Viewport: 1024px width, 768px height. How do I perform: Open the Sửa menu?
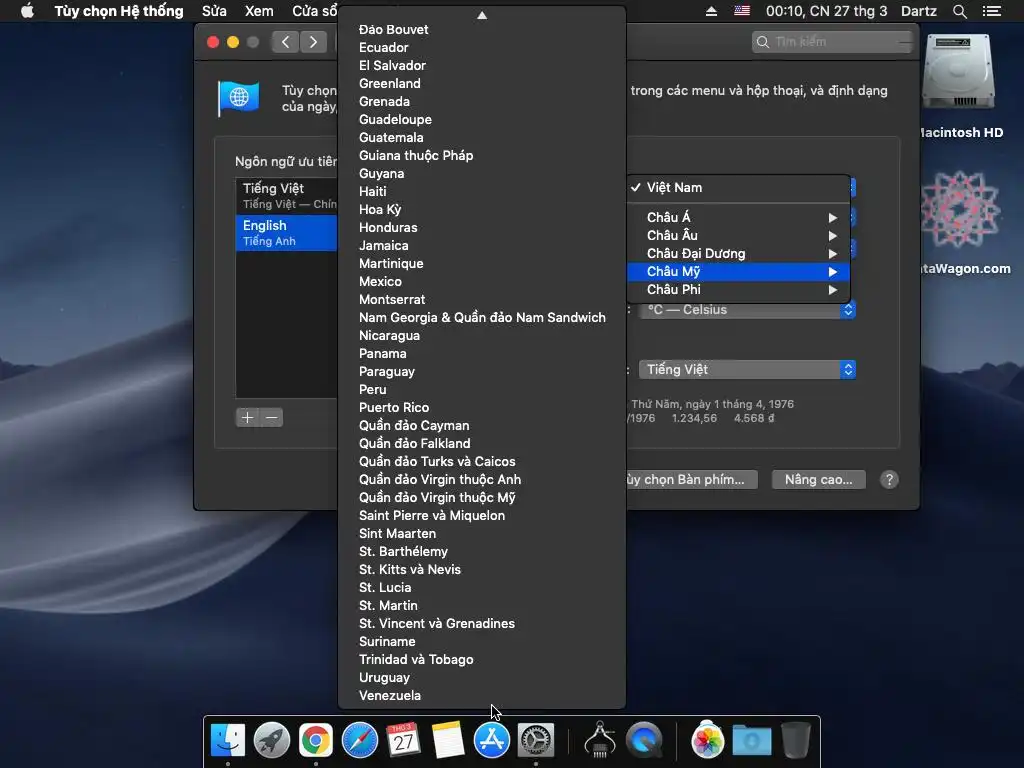[x=214, y=11]
